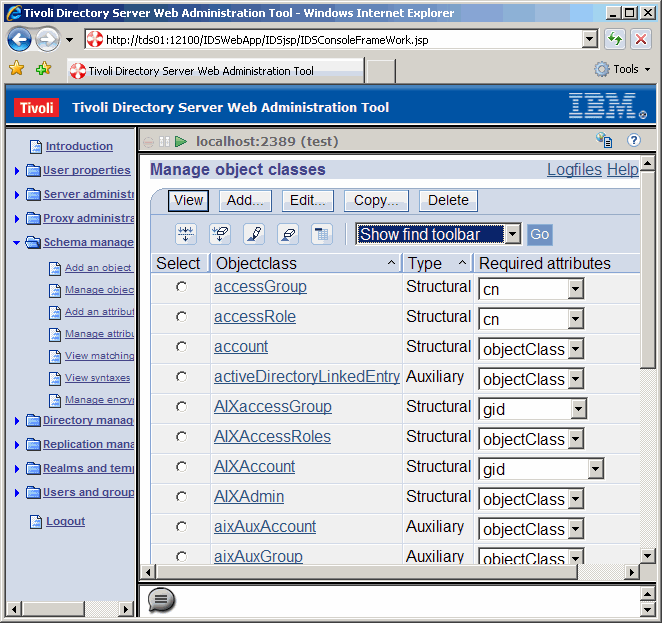662x623 pixels.
Task: Click the collapse table icon
Action: (x=322, y=234)
